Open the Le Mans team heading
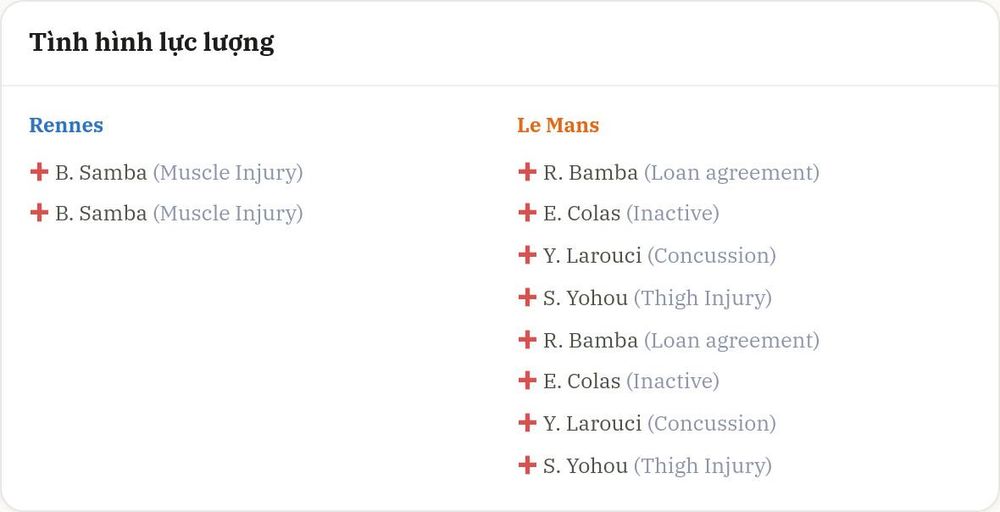Screen dimensions: 1000x512 558,125
